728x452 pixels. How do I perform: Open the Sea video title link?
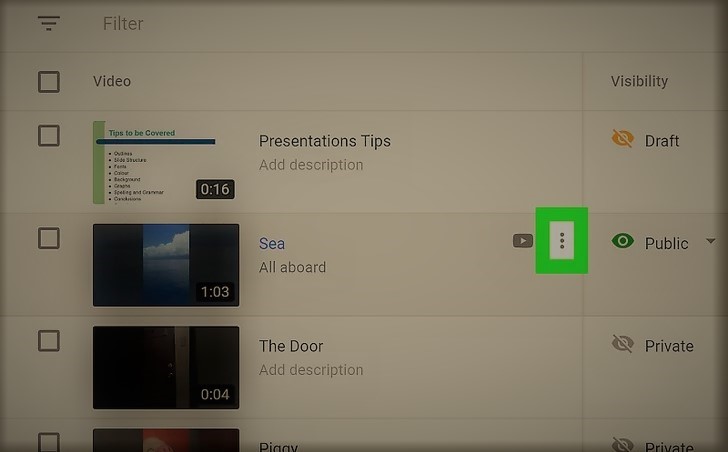pos(272,243)
